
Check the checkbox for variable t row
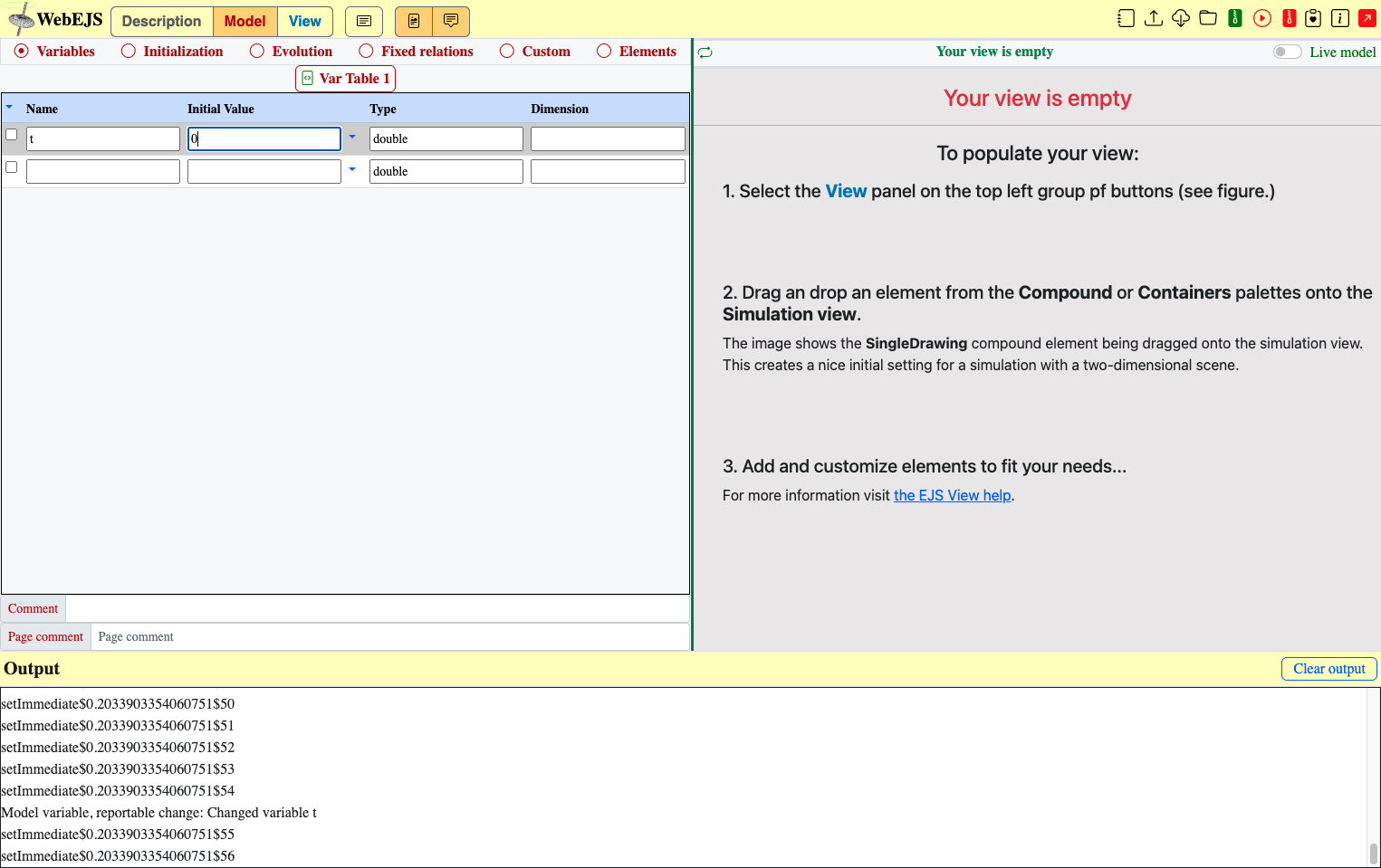12,135
